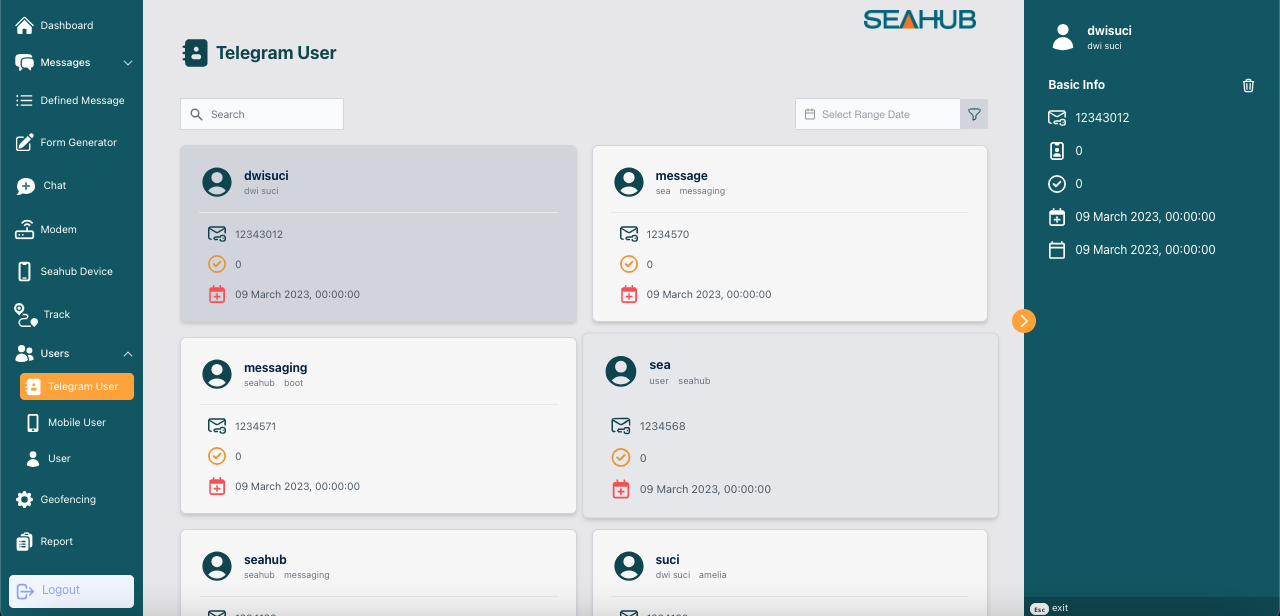Open the Report page
The image size is (1280, 616).
(x=56, y=542)
